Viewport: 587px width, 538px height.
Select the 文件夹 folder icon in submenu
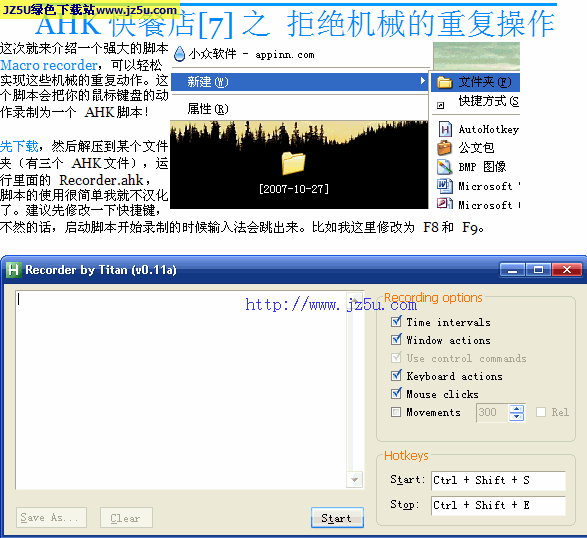[445, 82]
